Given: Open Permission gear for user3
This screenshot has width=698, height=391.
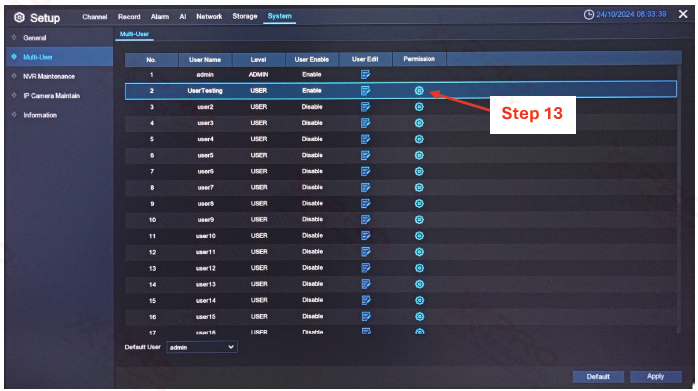Looking at the screenshot, I should point(419,123).
